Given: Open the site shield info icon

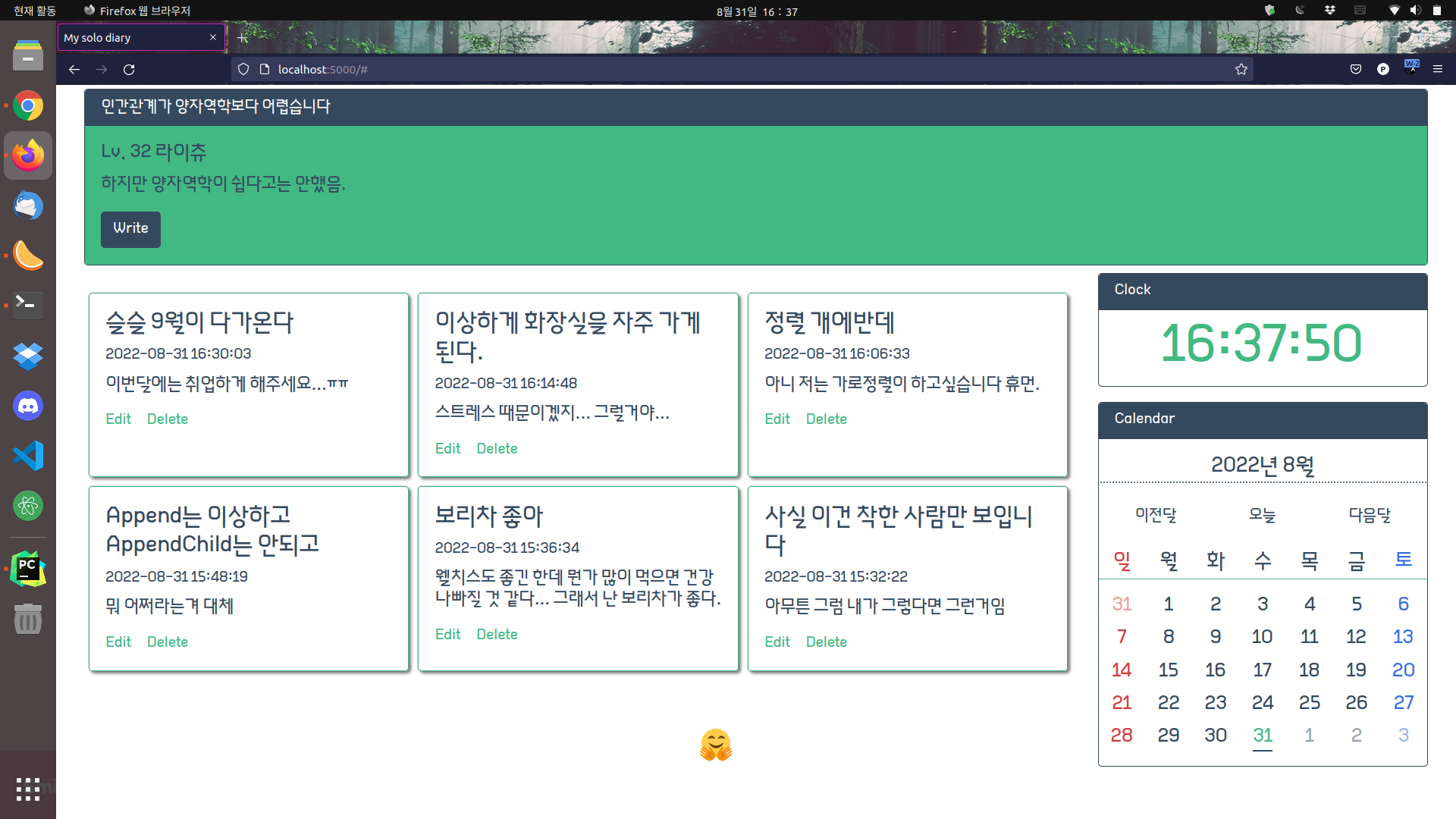Looking at the screenshot, I should (243, 70).
